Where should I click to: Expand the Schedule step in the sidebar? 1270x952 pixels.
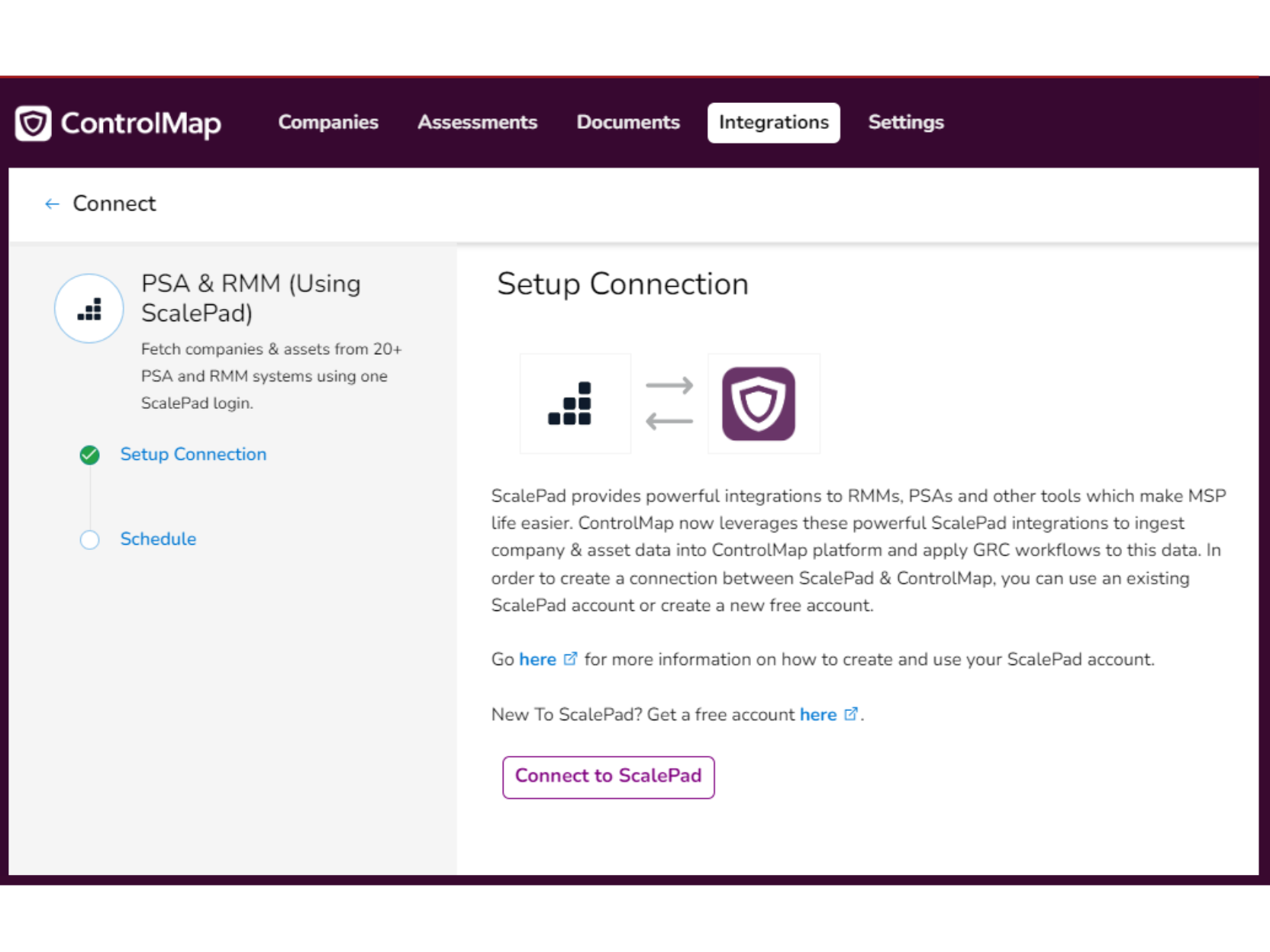(x=158, y=539)
